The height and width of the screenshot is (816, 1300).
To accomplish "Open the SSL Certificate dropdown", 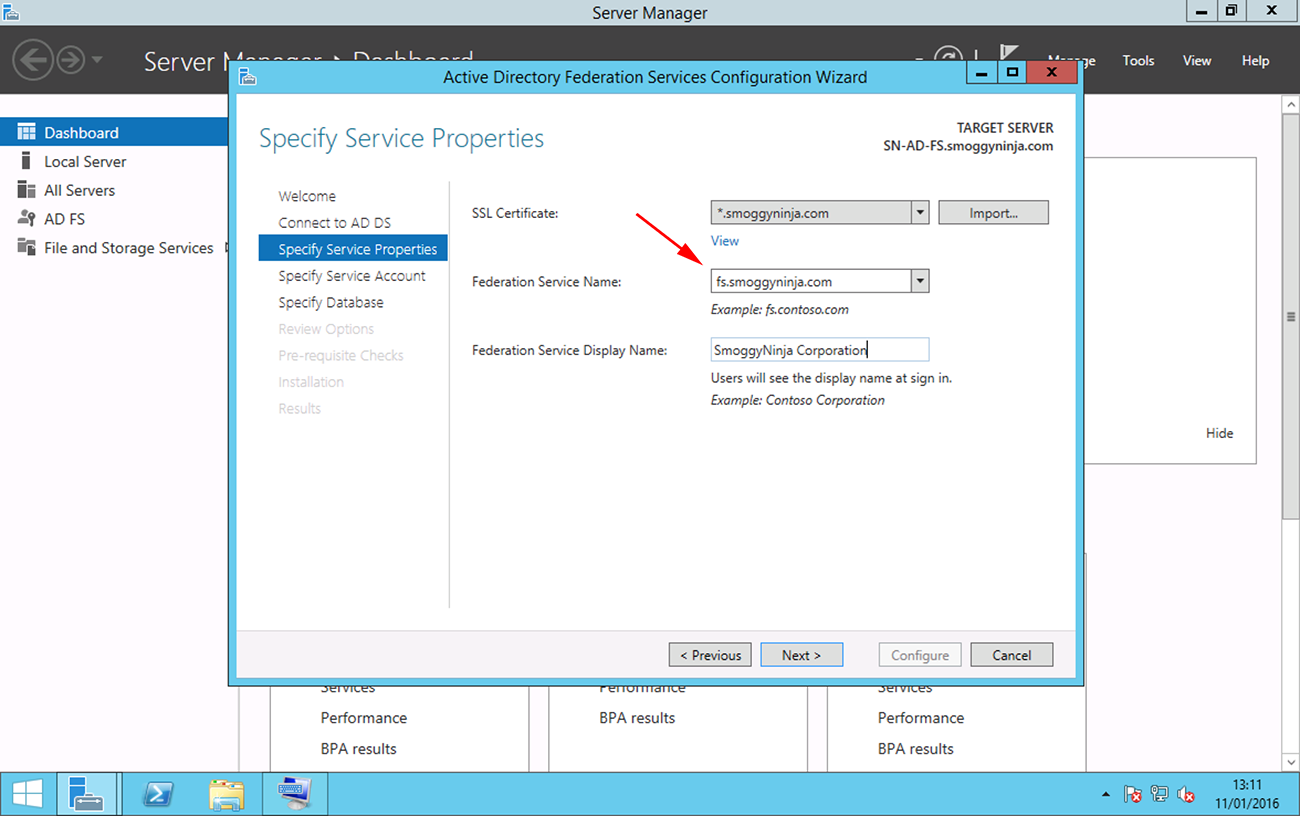I will (919, 212).
